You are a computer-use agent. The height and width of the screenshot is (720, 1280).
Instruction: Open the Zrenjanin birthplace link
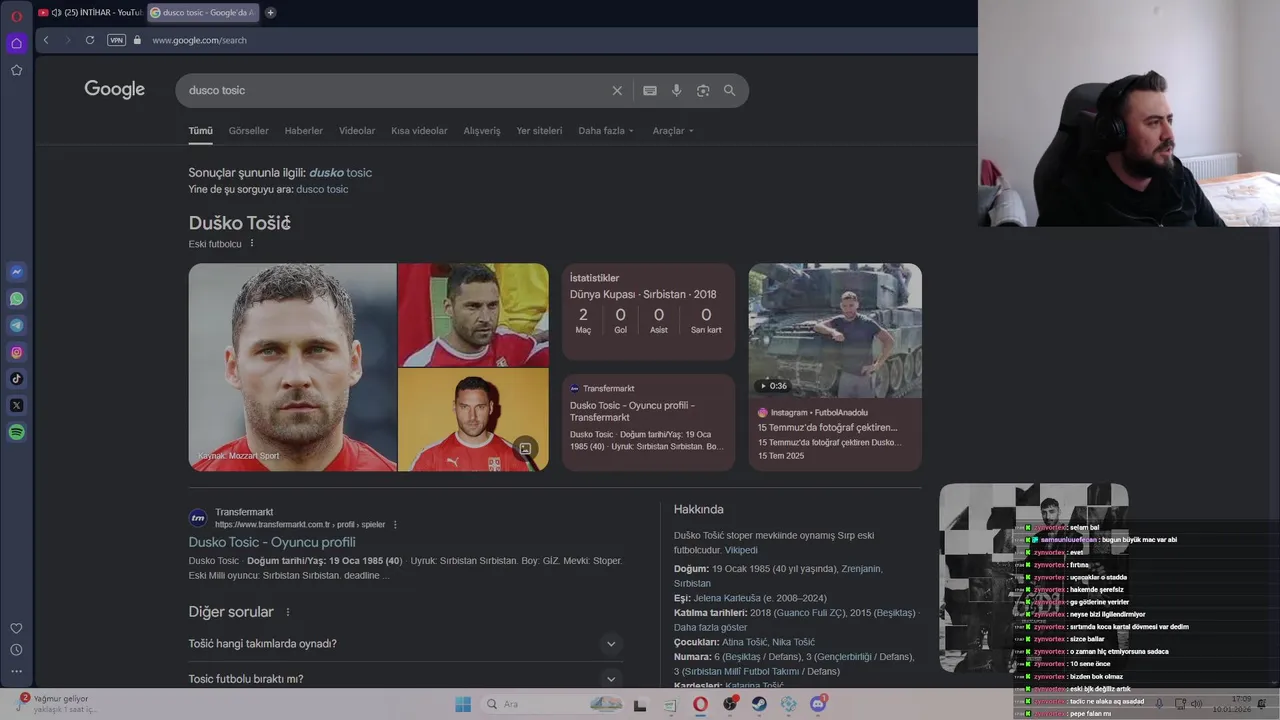pos(862,569)
